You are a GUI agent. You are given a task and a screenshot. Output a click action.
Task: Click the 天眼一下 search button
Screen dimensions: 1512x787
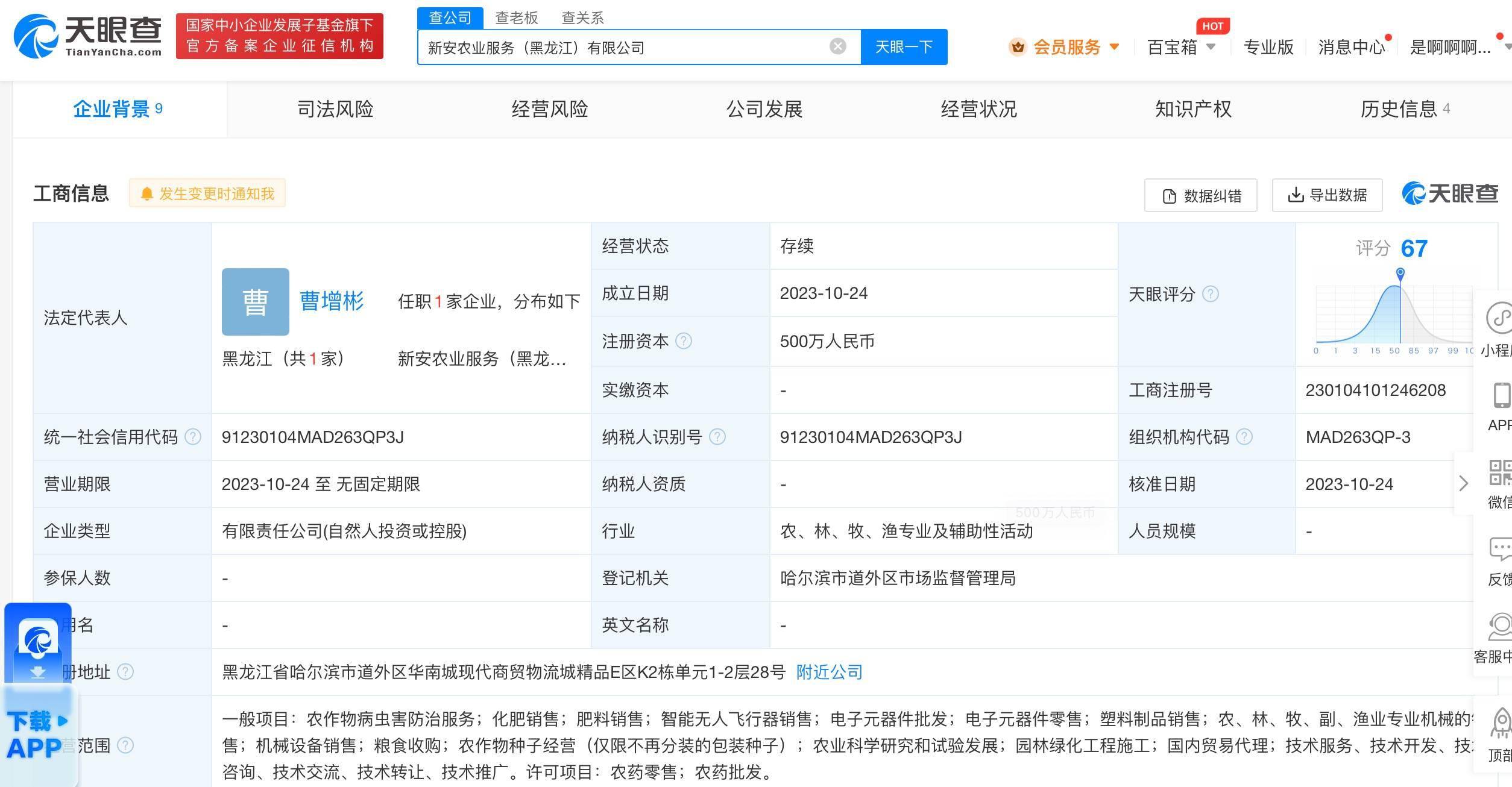coord(904,46)
